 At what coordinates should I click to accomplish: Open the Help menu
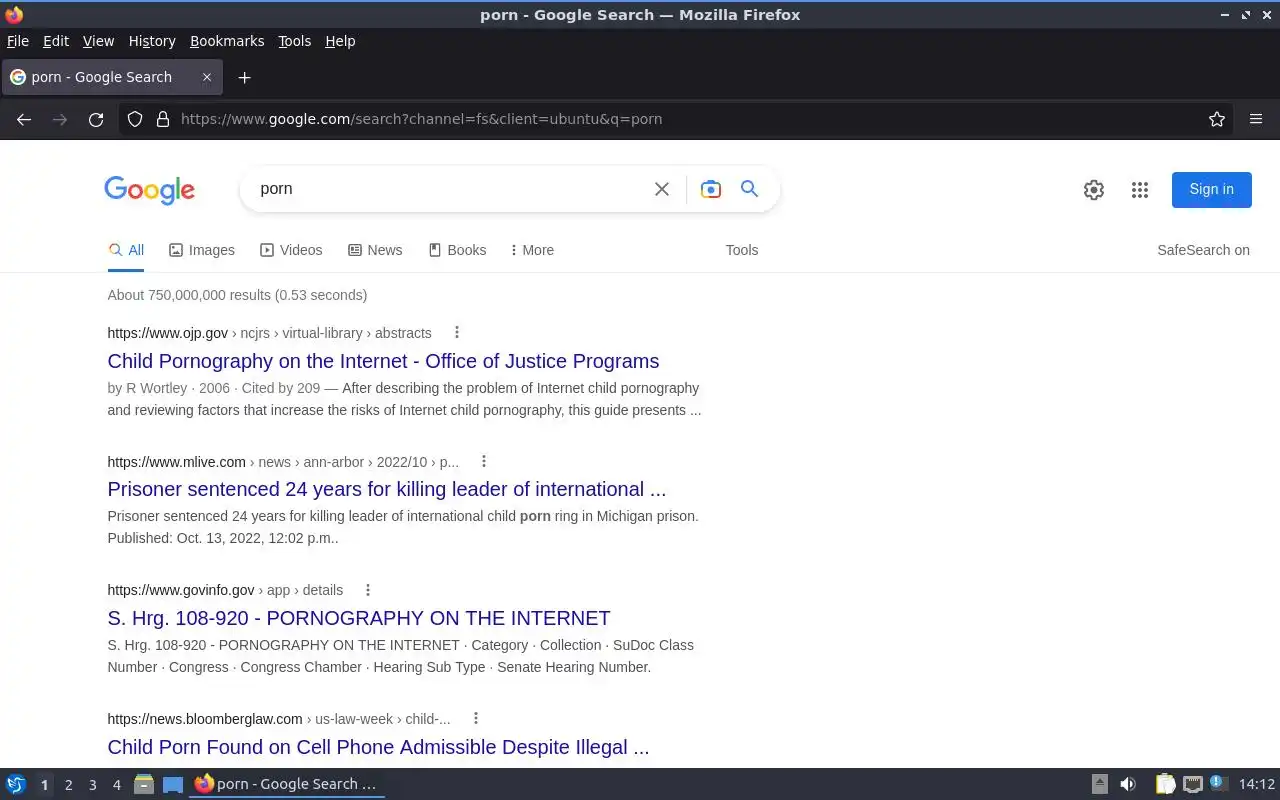tap(340, 41)
